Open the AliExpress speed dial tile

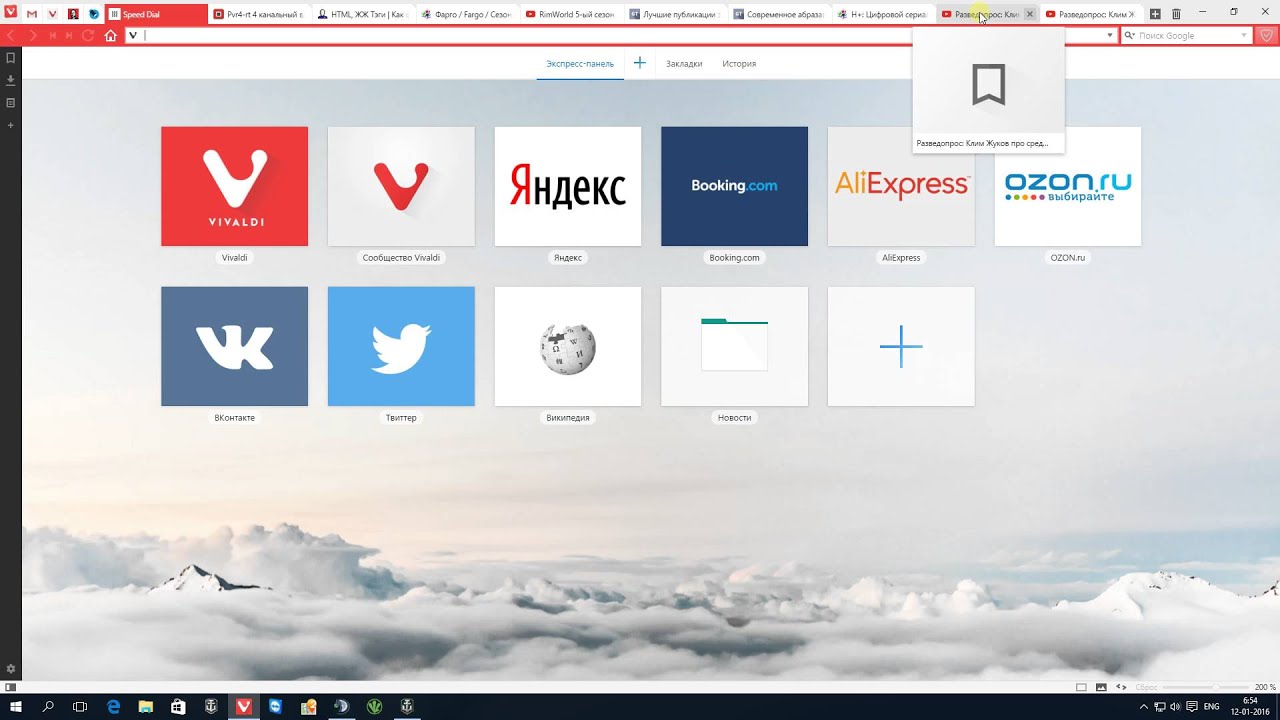coord(901,186)
